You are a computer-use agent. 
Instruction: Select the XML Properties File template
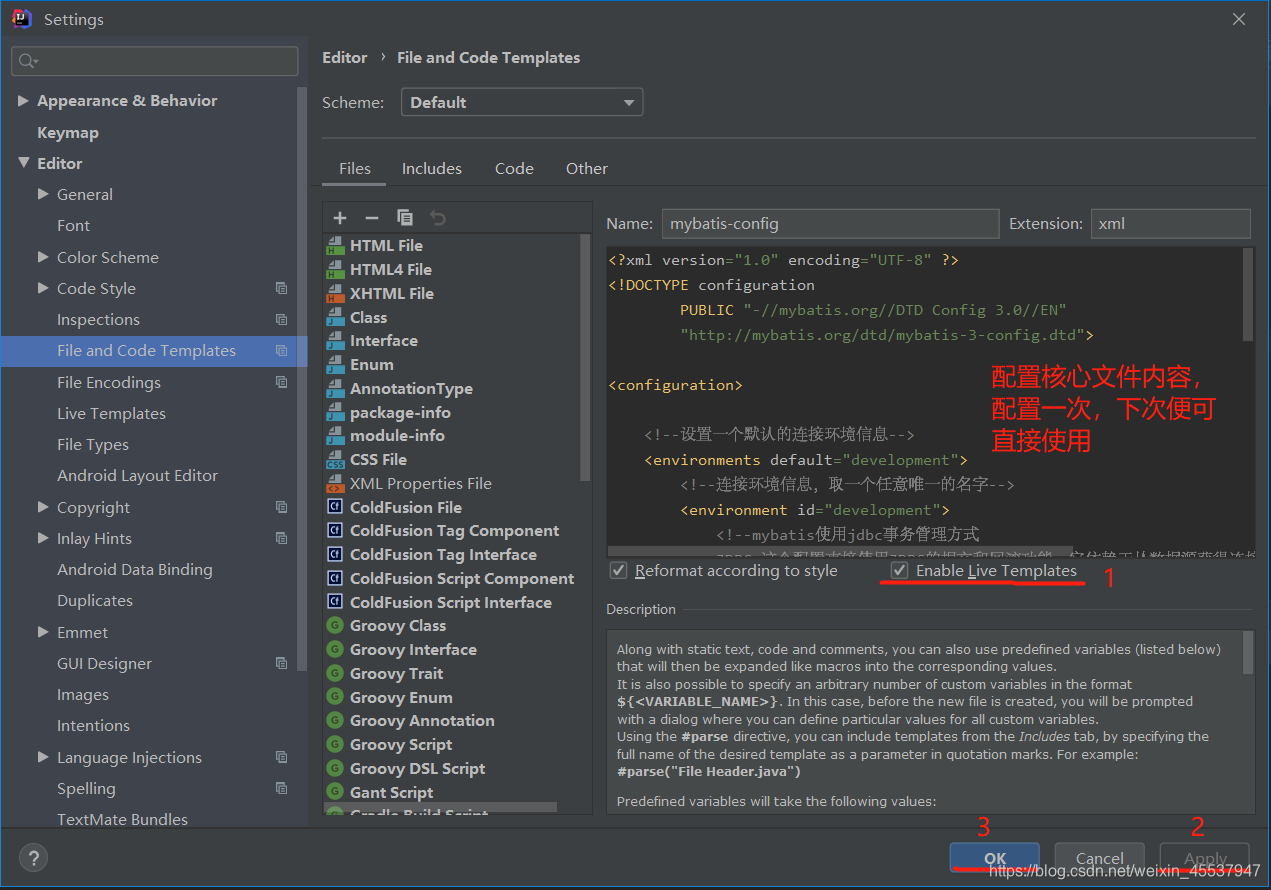421,484
